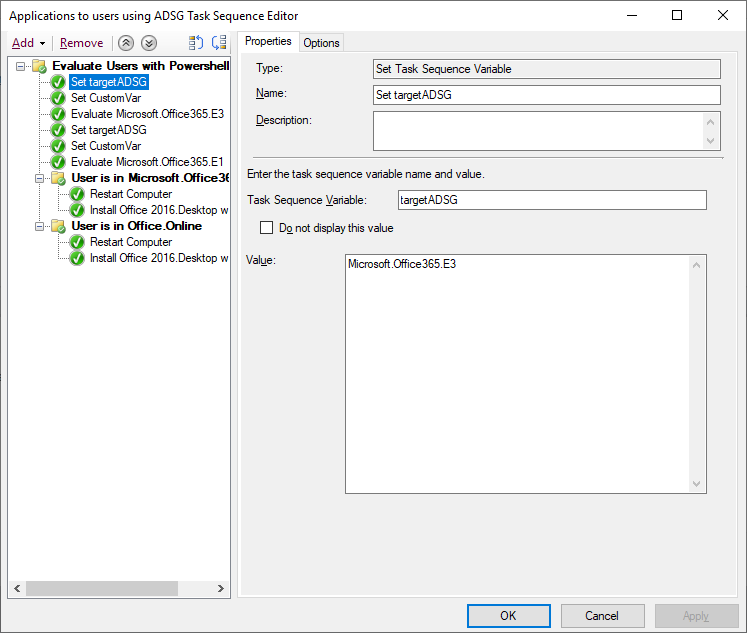Collapse User is in Office.Online group
Viewport: 747px width, 633px height.
[x=40, y=226]
